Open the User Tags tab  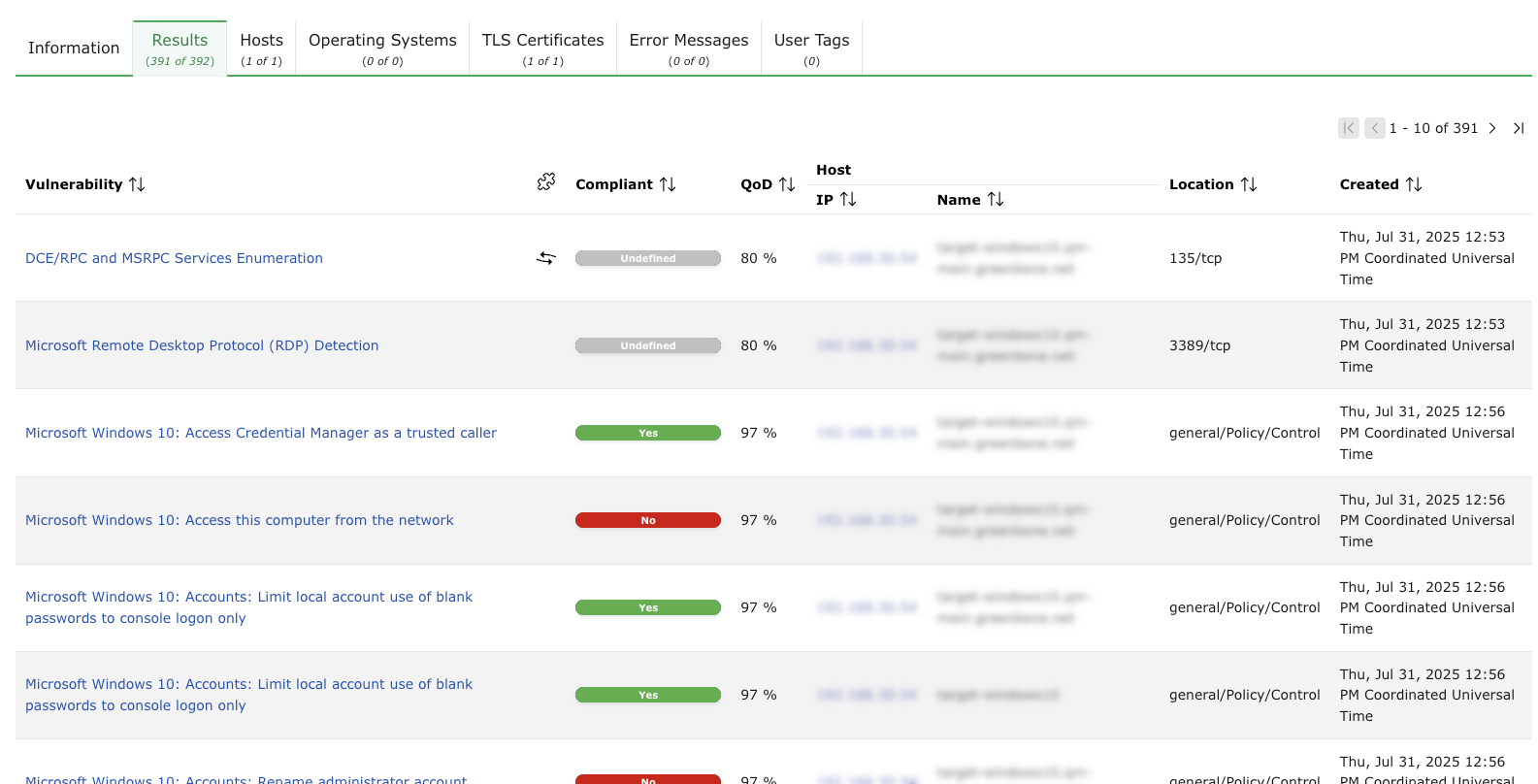click(x=811, y=49)
